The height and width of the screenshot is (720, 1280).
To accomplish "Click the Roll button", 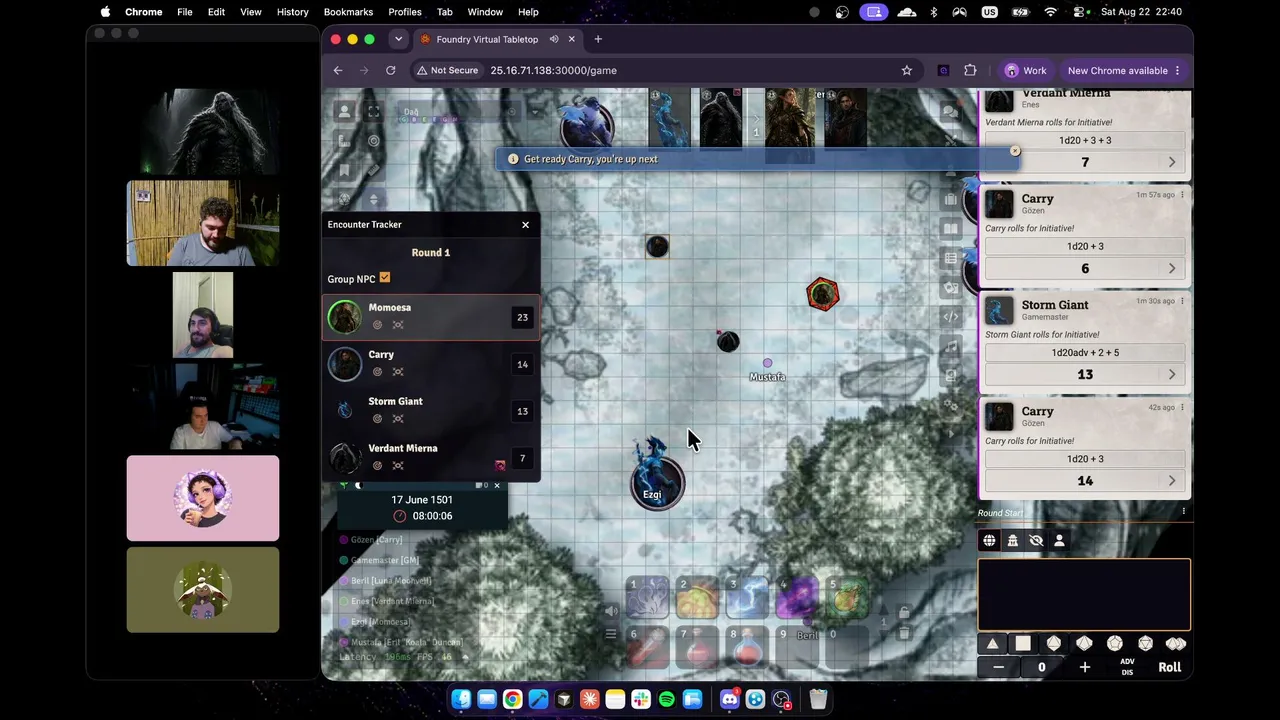I will [1170, 667].
